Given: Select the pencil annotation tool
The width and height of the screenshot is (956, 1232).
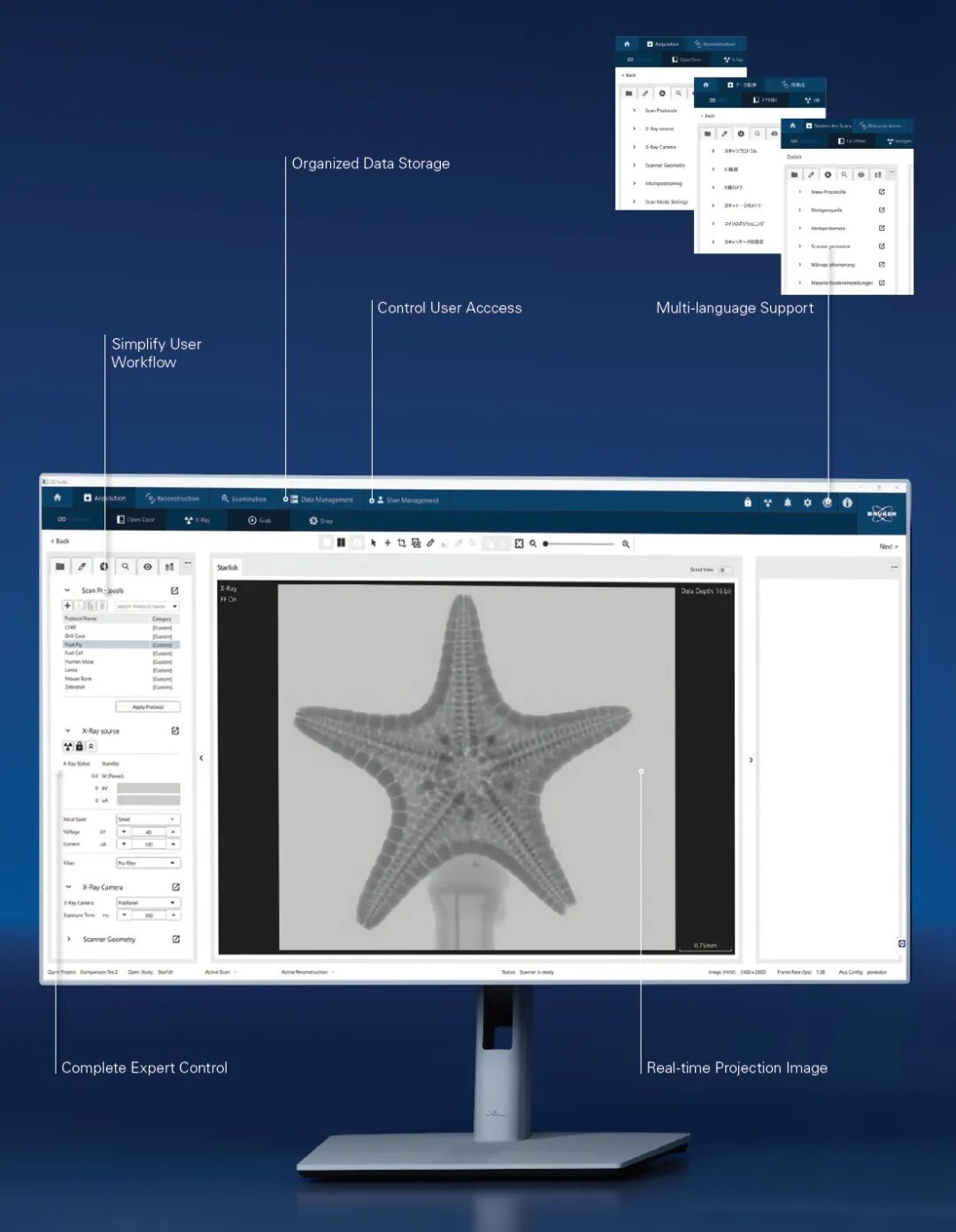Looking at the screenshot, I should 430,543.
